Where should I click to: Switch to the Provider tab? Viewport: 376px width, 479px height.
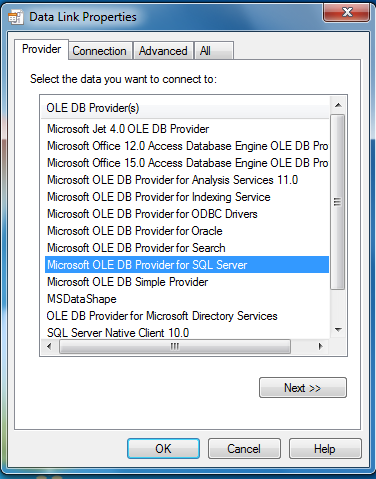point(41,49)
